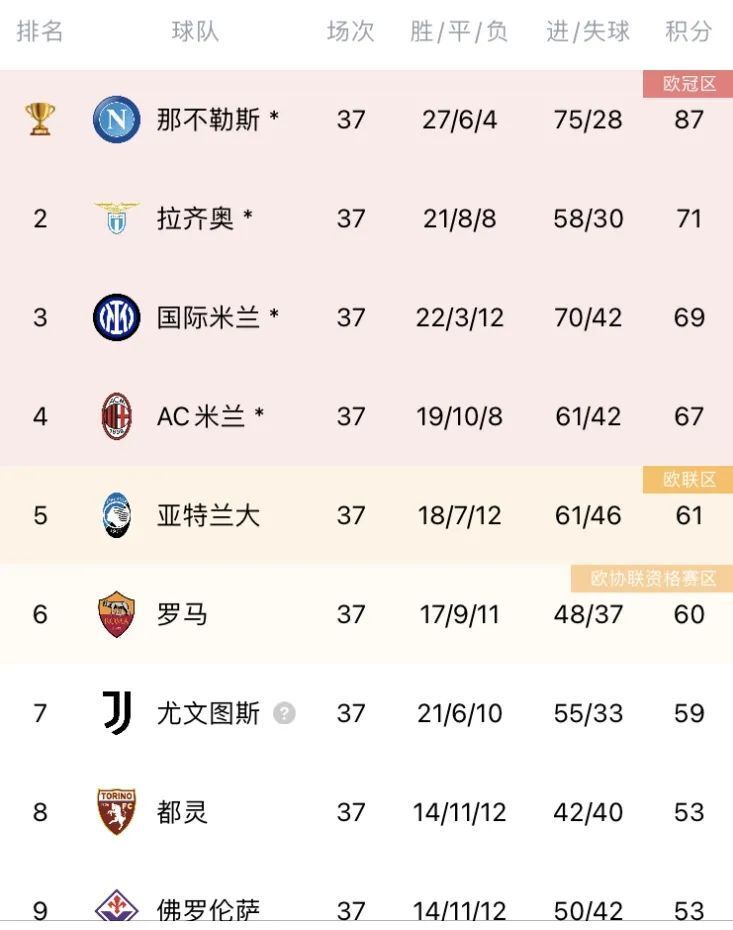733x930 pixels.
Task: Select the Juventus J logo
Action: coord(117,713)
